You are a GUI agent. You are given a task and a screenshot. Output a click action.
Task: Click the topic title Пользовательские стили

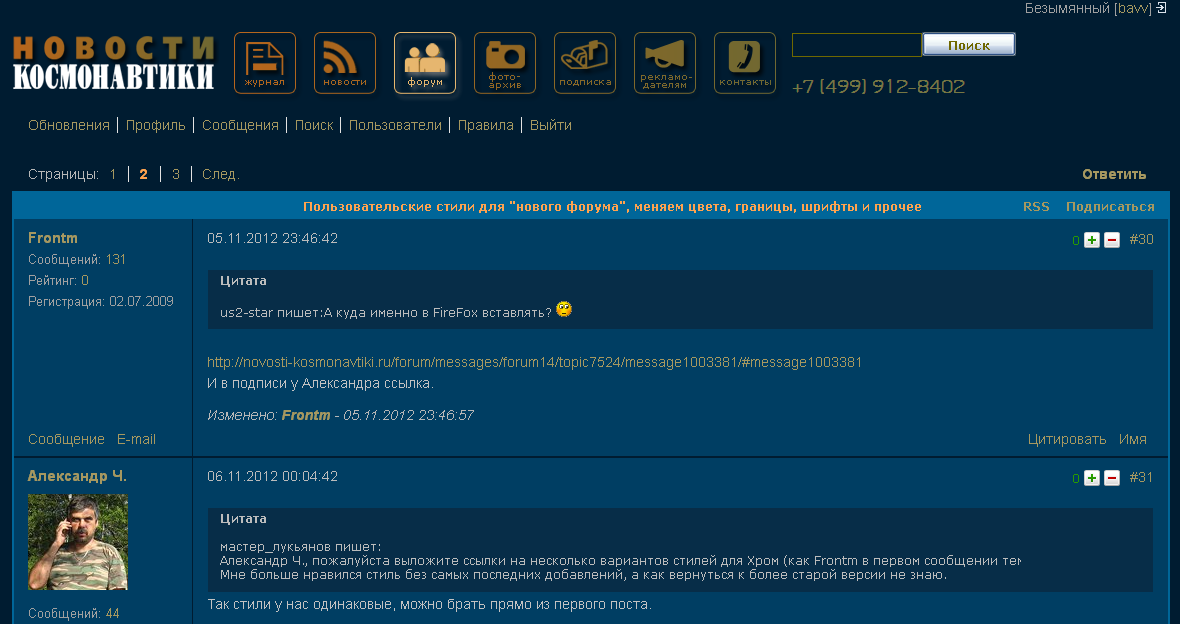tap(612, 207)
